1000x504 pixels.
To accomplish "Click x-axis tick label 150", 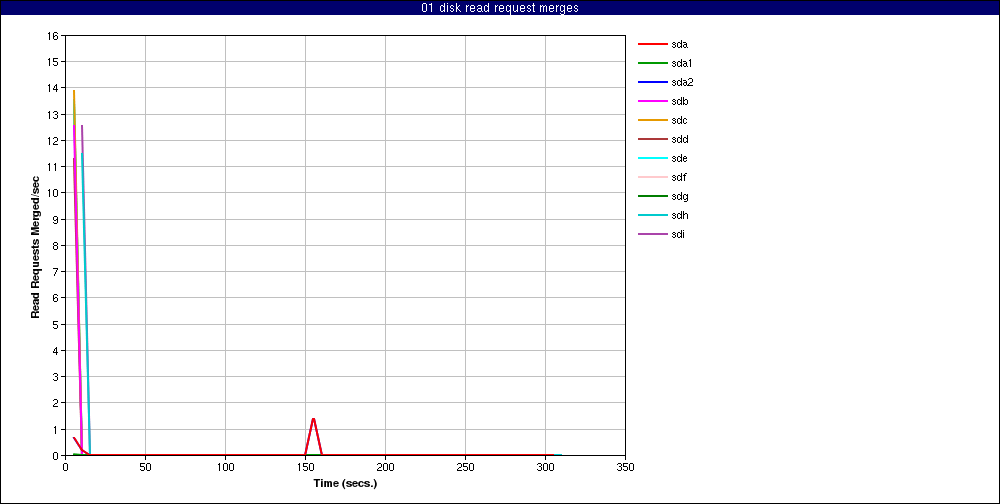I will click(305, 467).
